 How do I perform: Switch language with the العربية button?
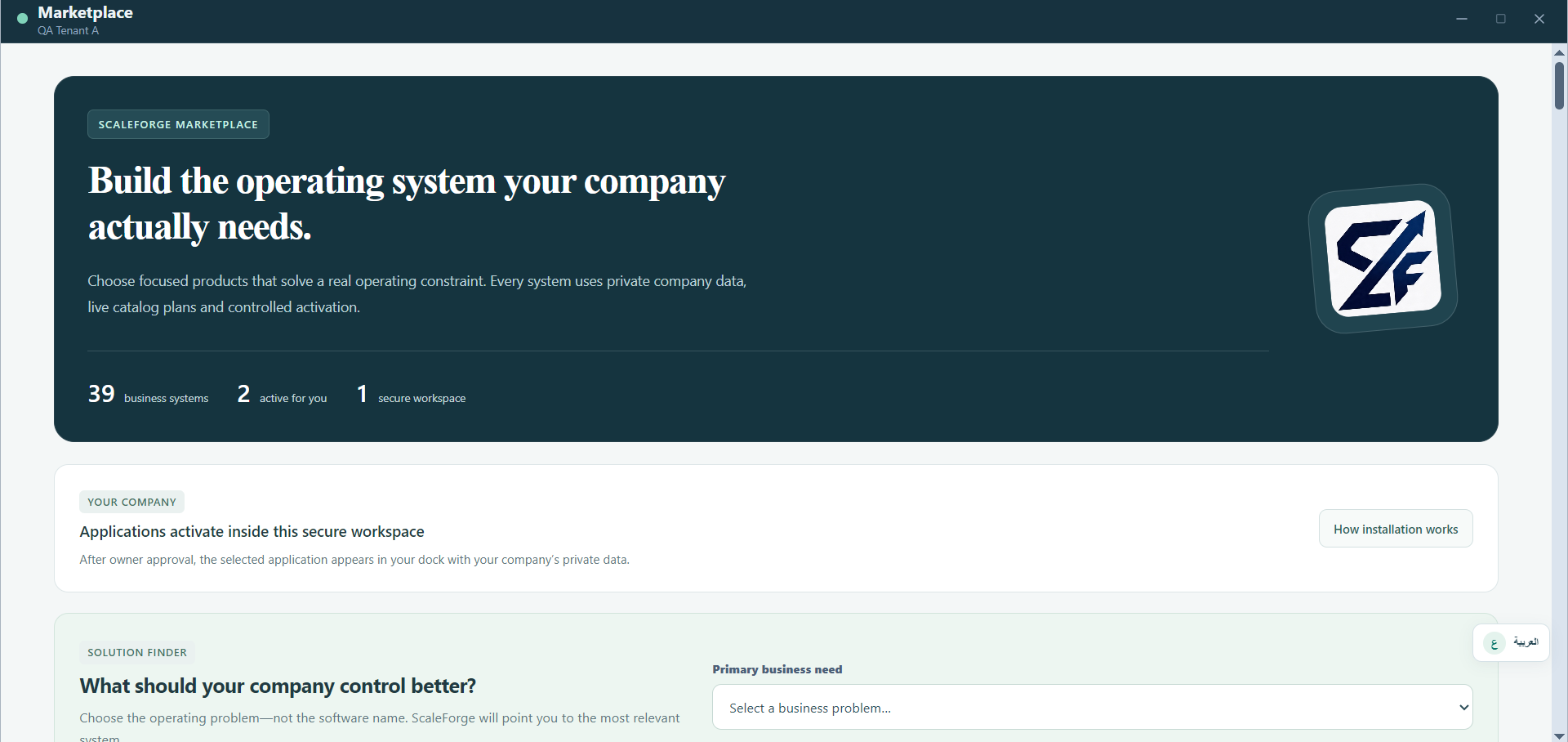[1511, 643]
